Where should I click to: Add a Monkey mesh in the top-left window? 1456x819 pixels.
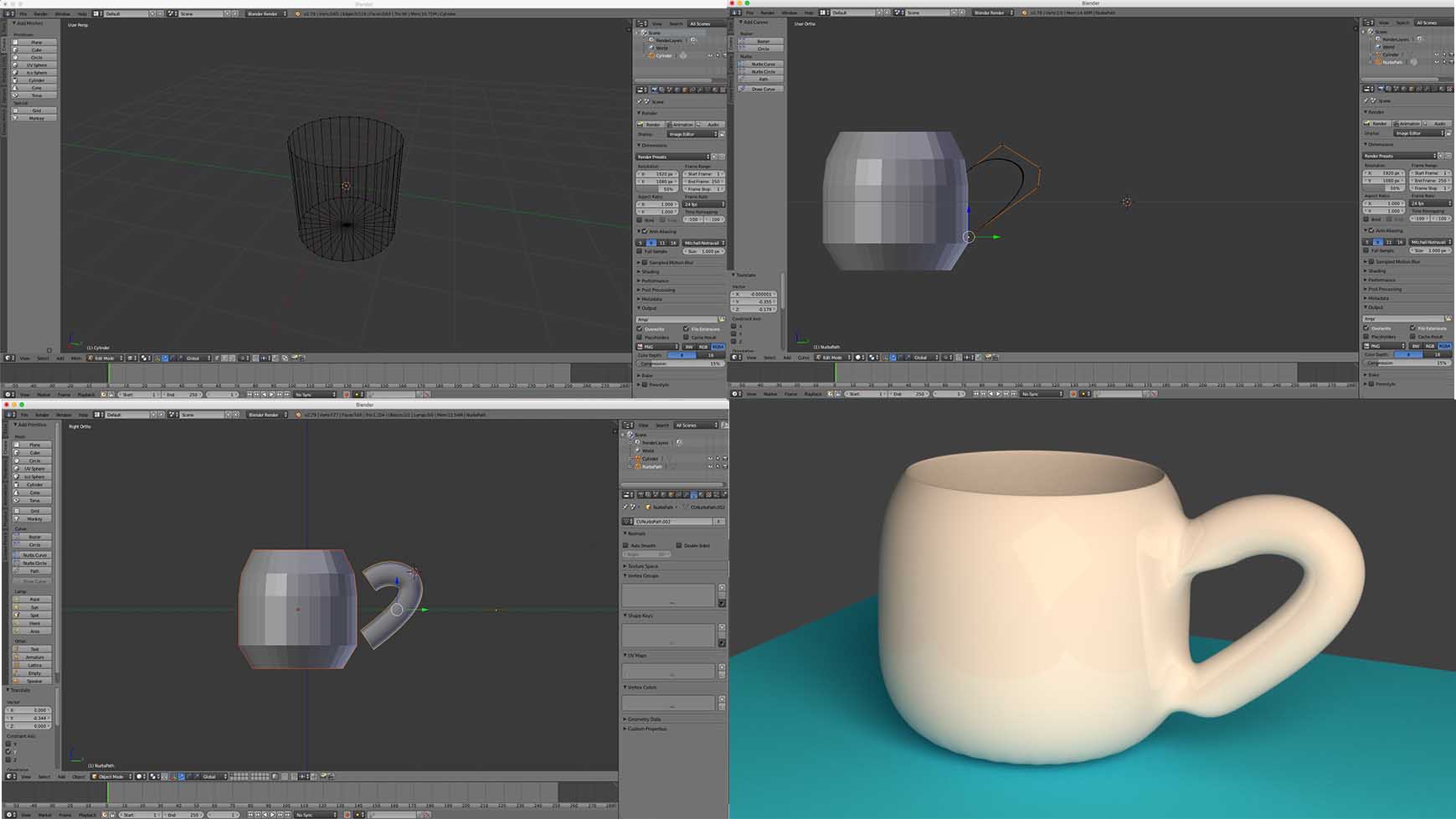pyautogui.click(x=35, y=118)
